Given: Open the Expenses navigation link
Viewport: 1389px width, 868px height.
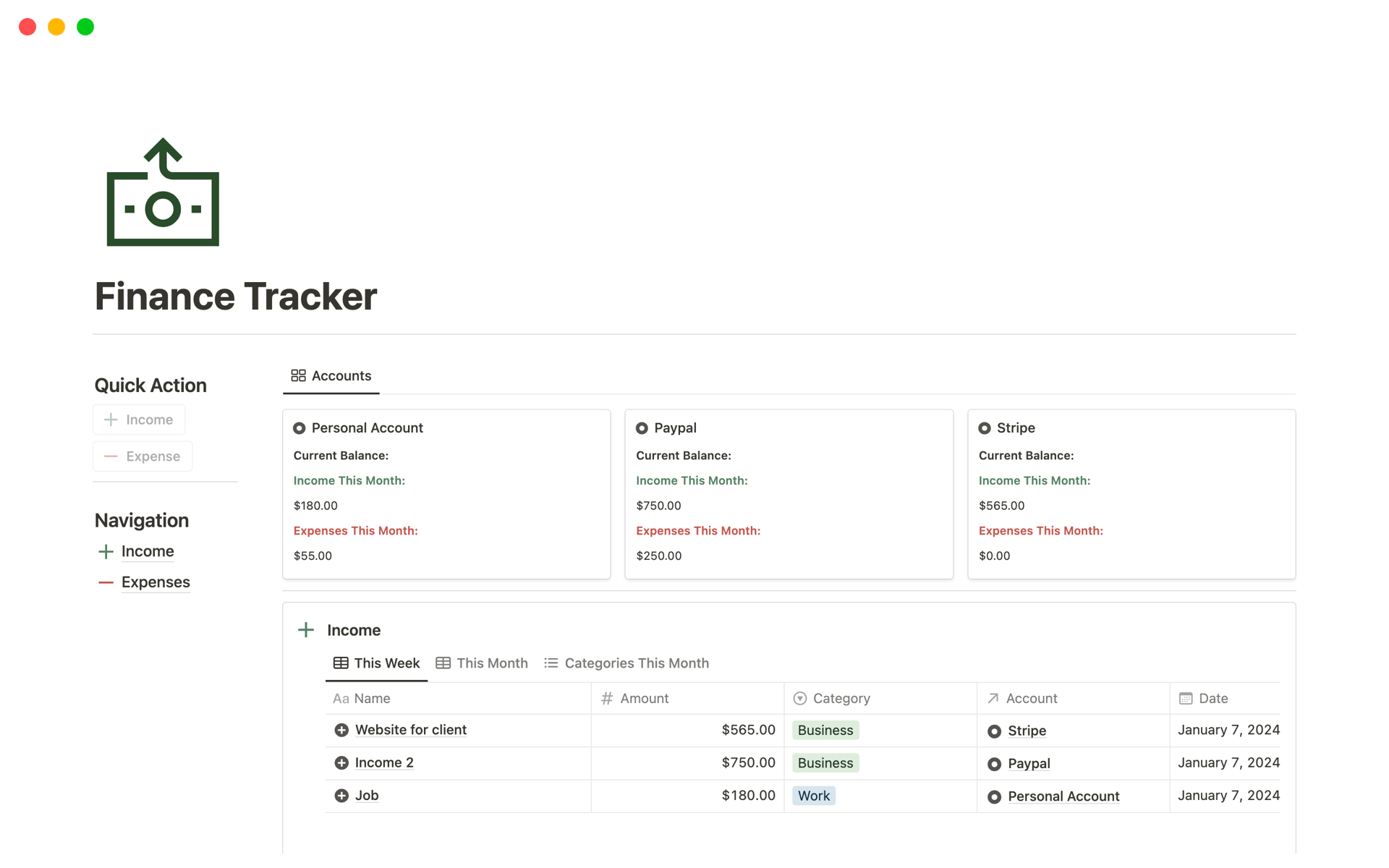Looking at the screenshot, I should point(156,582).
